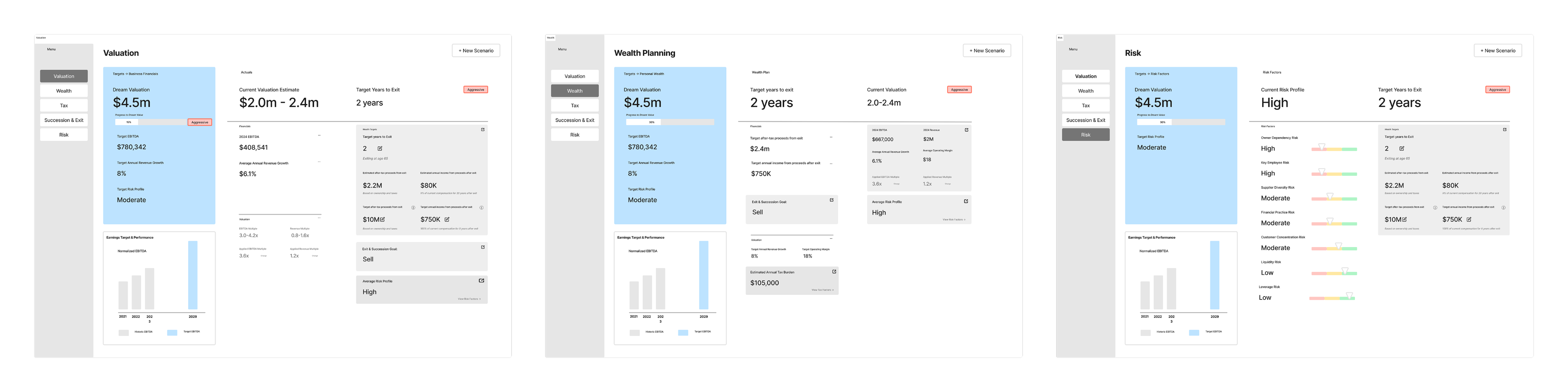Edit the $10M target proceeds on Risk screen
The height and width of the screenshot is (392, 1568).
pos(1404,220)
